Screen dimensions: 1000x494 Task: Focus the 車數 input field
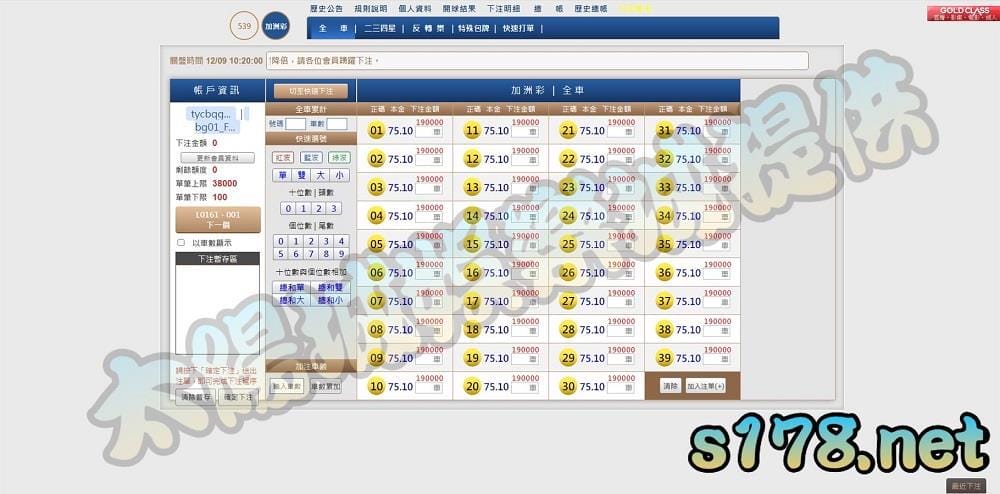point(337,124)
